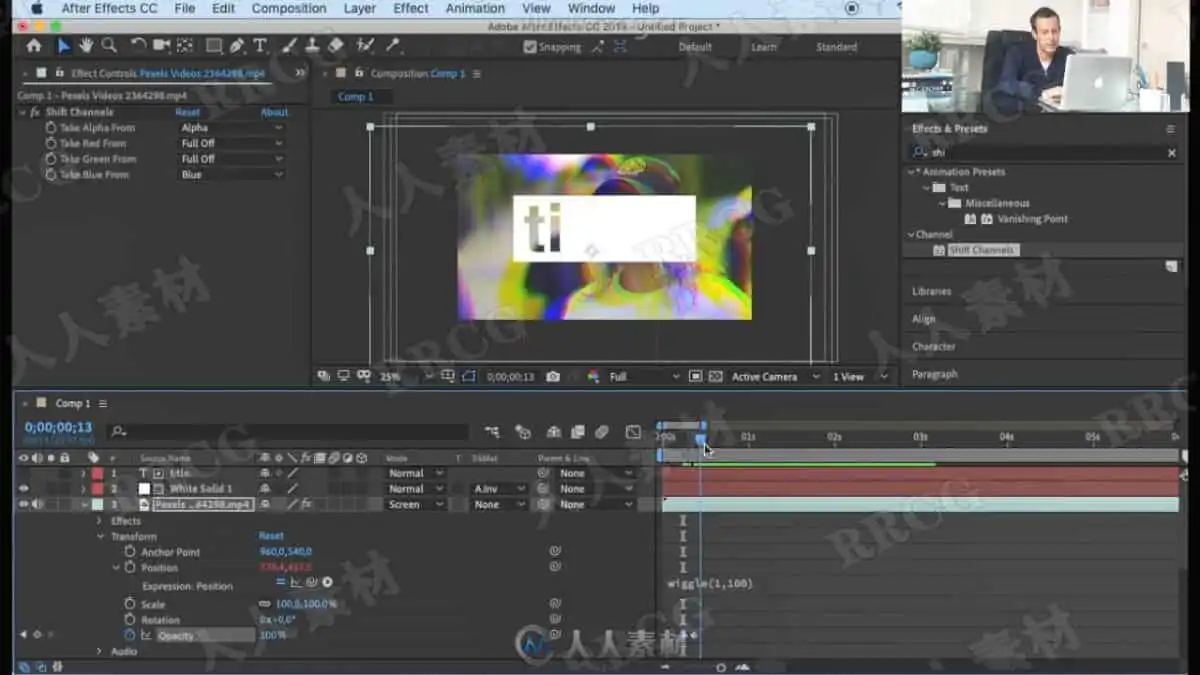
Task: Click the hide shy layers icon
Action: click(553, 432)
